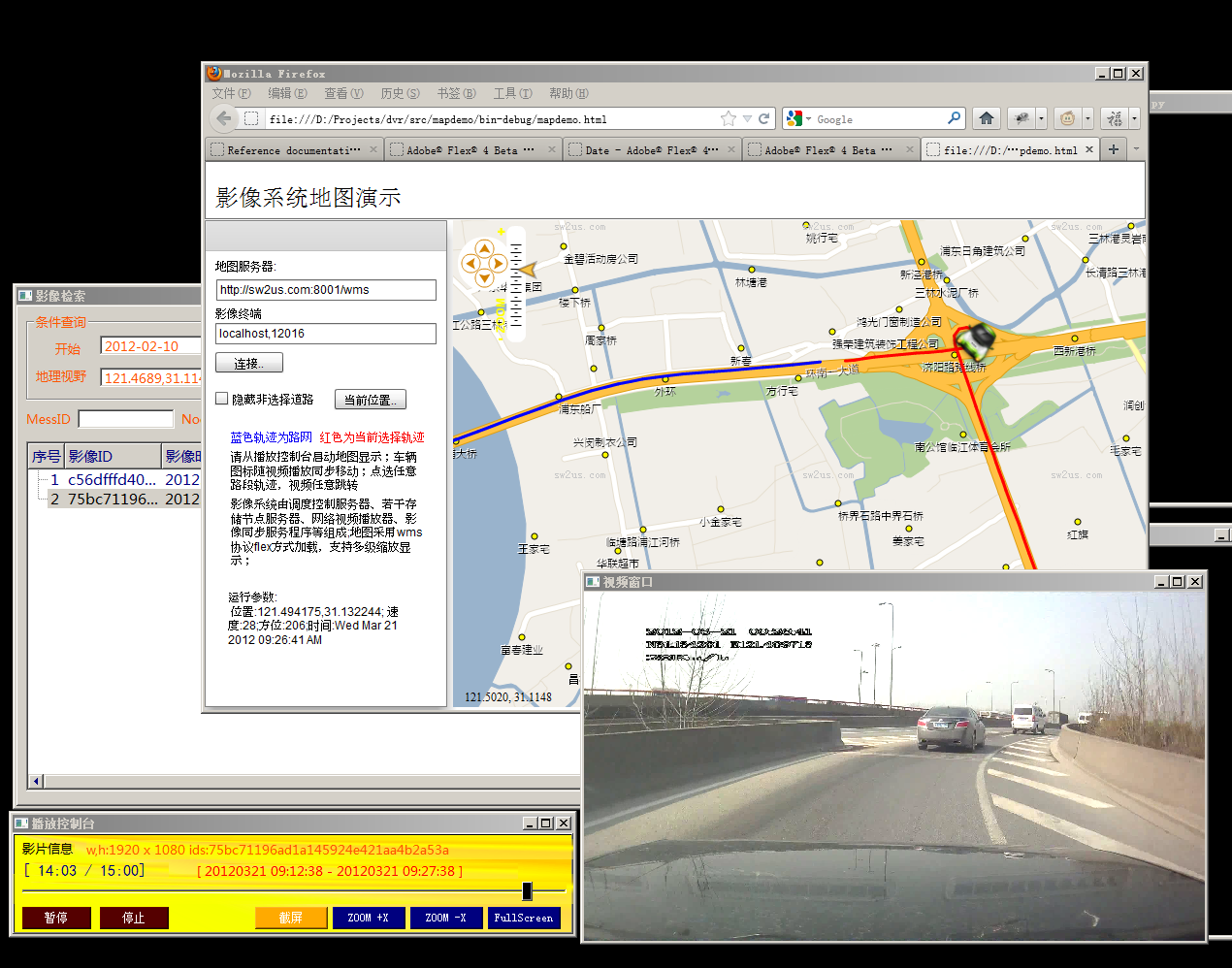Click the 截屏 screenshot button
The image size is (1232, 968).
coord(291,918)
